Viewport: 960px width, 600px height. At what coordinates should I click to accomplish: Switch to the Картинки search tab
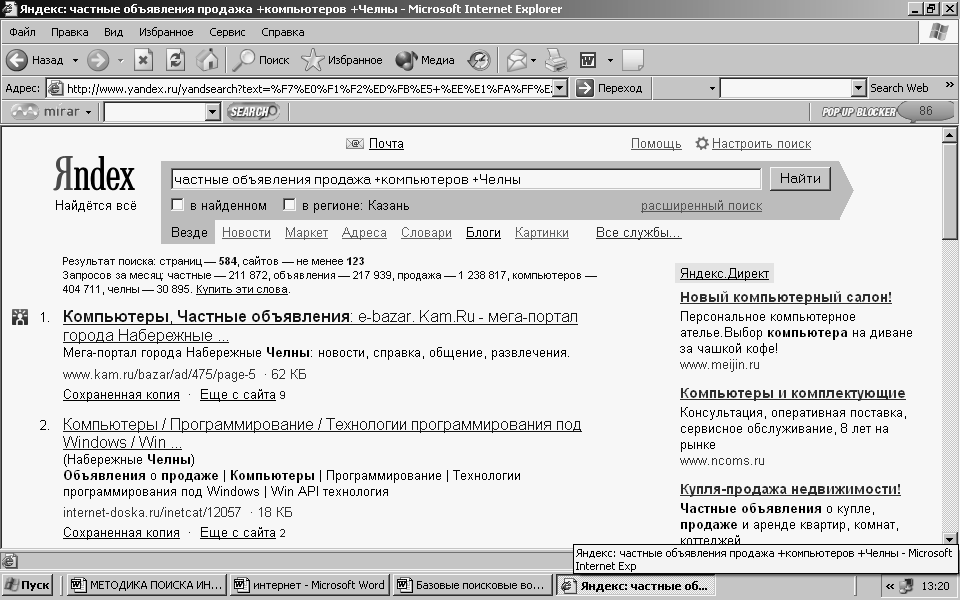pos(542,233)
